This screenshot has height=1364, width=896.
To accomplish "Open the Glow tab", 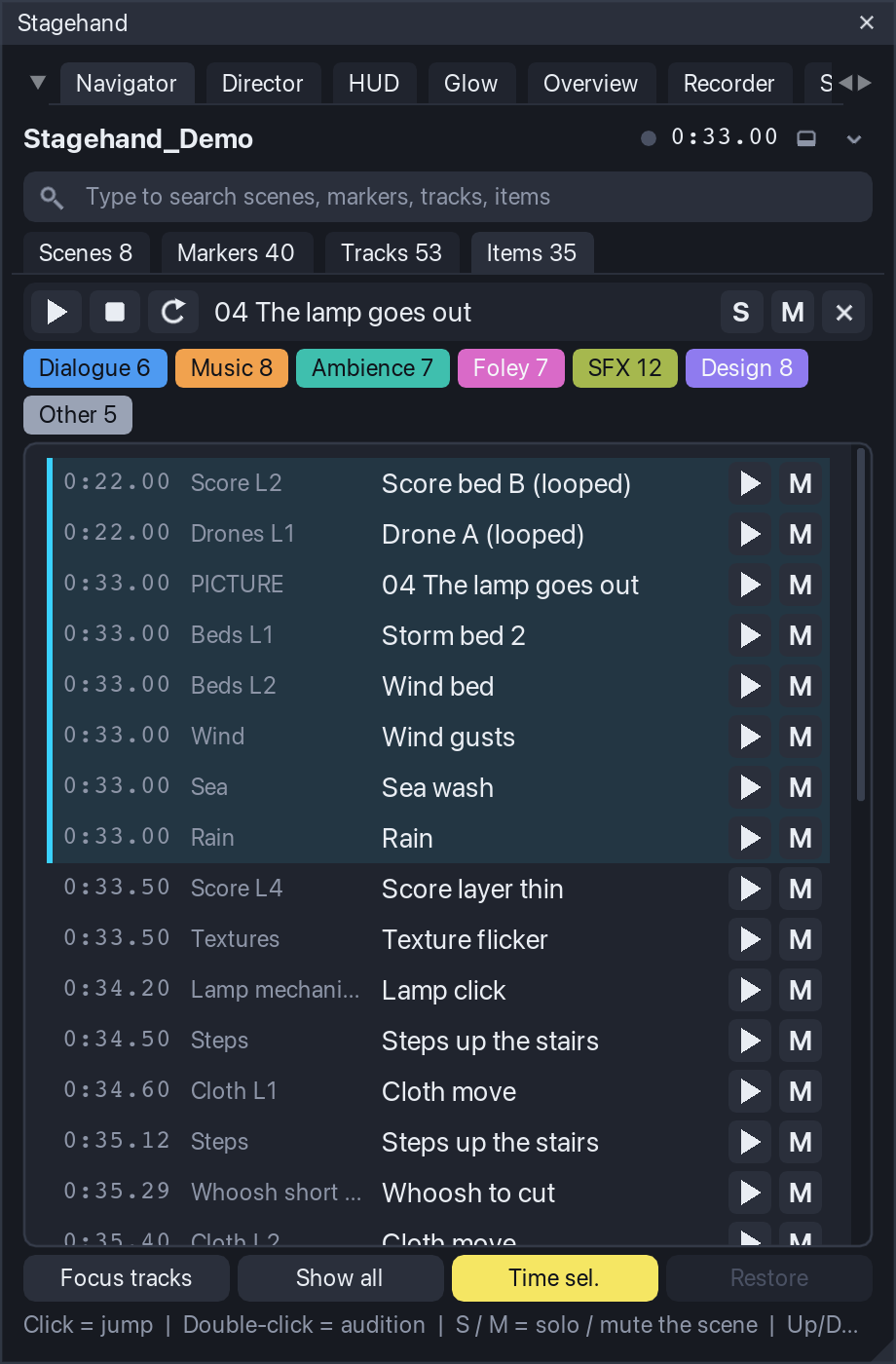I will click(x=471, y=84).
